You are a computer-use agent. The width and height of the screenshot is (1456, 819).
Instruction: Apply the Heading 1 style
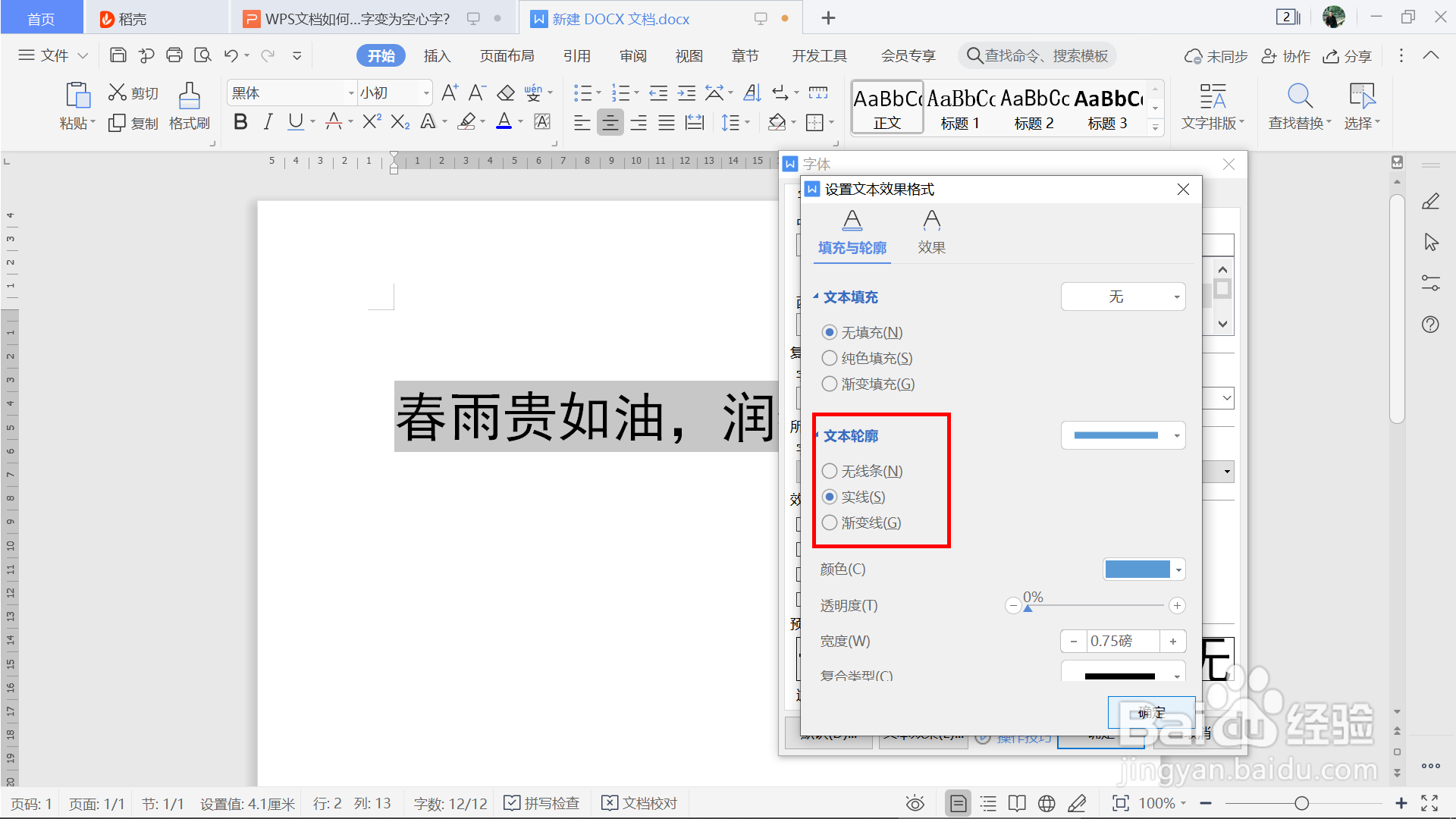tap(960, 108)
